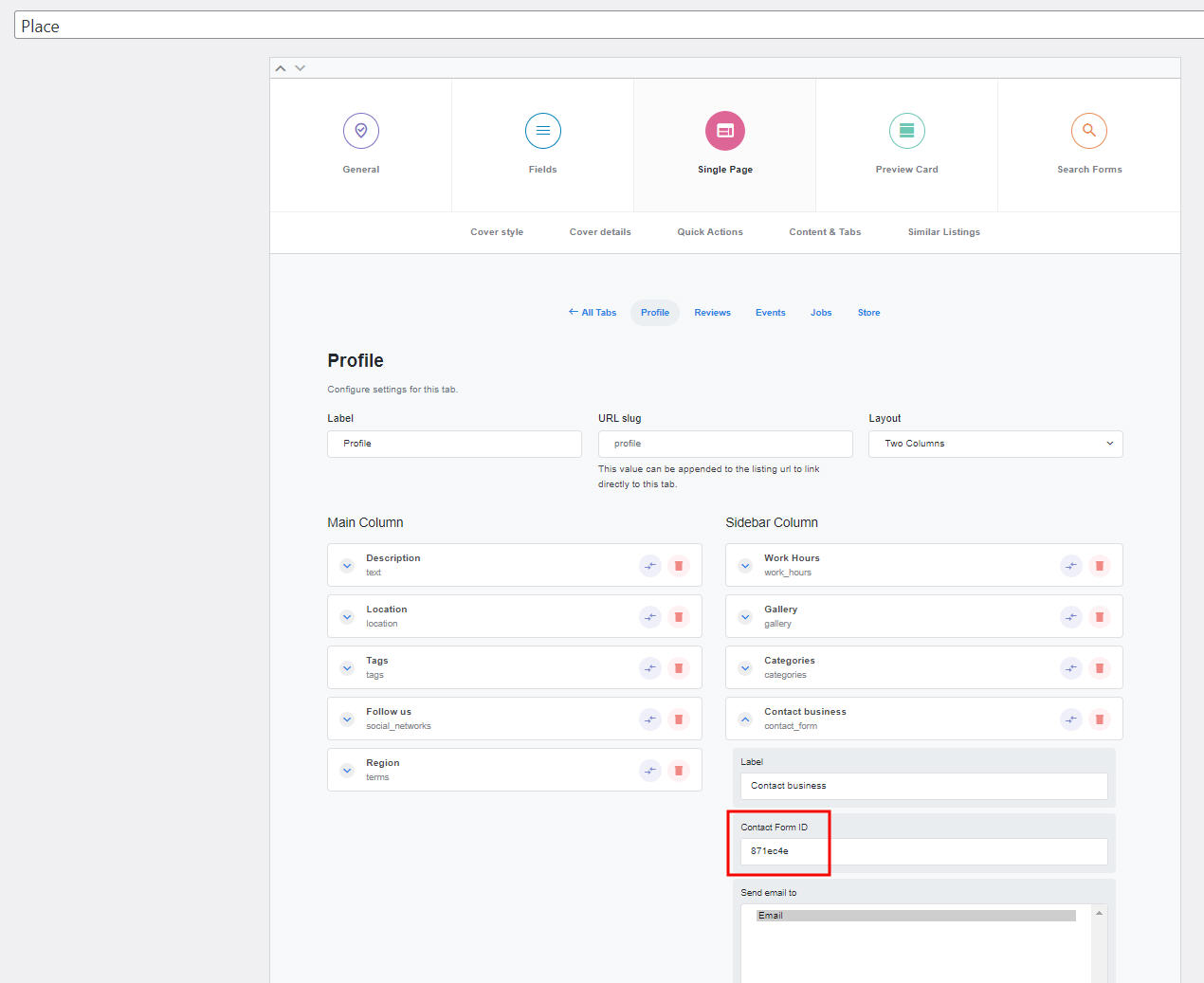The height and width of the screenshot is (983, 1204).
Task: Click the move icon on the Tags block
Action: click(x=650, y=668)
